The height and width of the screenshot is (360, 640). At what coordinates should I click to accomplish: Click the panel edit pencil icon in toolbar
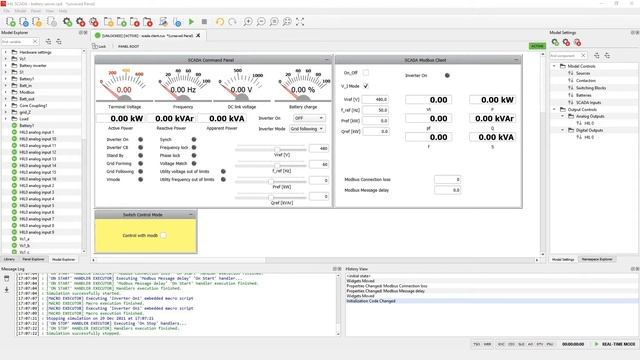point(163,22)
